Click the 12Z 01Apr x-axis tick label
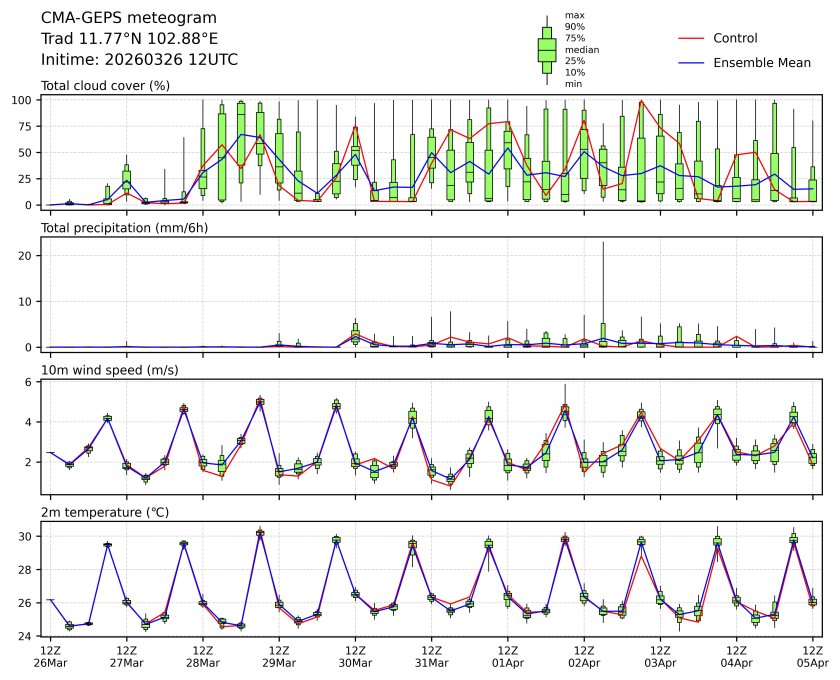The image size is (840, 680). click(508, 656)
